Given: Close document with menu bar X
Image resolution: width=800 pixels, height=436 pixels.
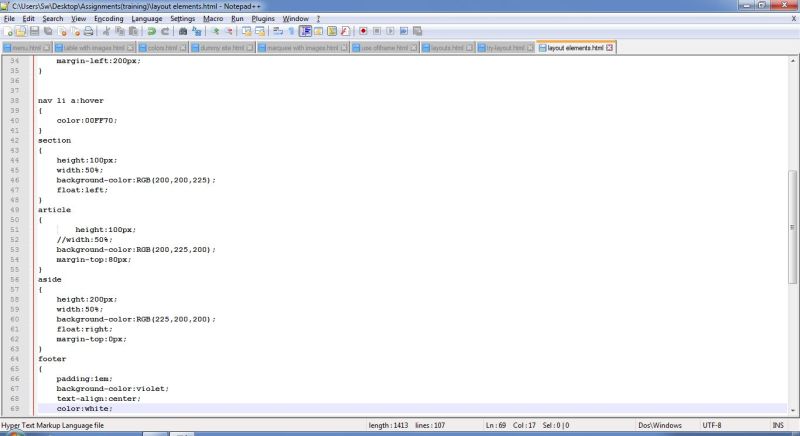Looking at the screenshot, I should (793, 18).
